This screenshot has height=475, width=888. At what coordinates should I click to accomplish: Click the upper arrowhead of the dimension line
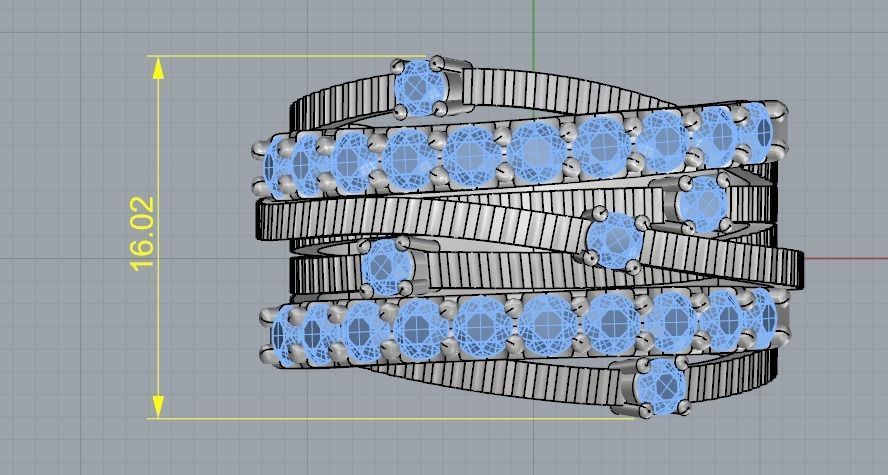click(x=159, y=68)
